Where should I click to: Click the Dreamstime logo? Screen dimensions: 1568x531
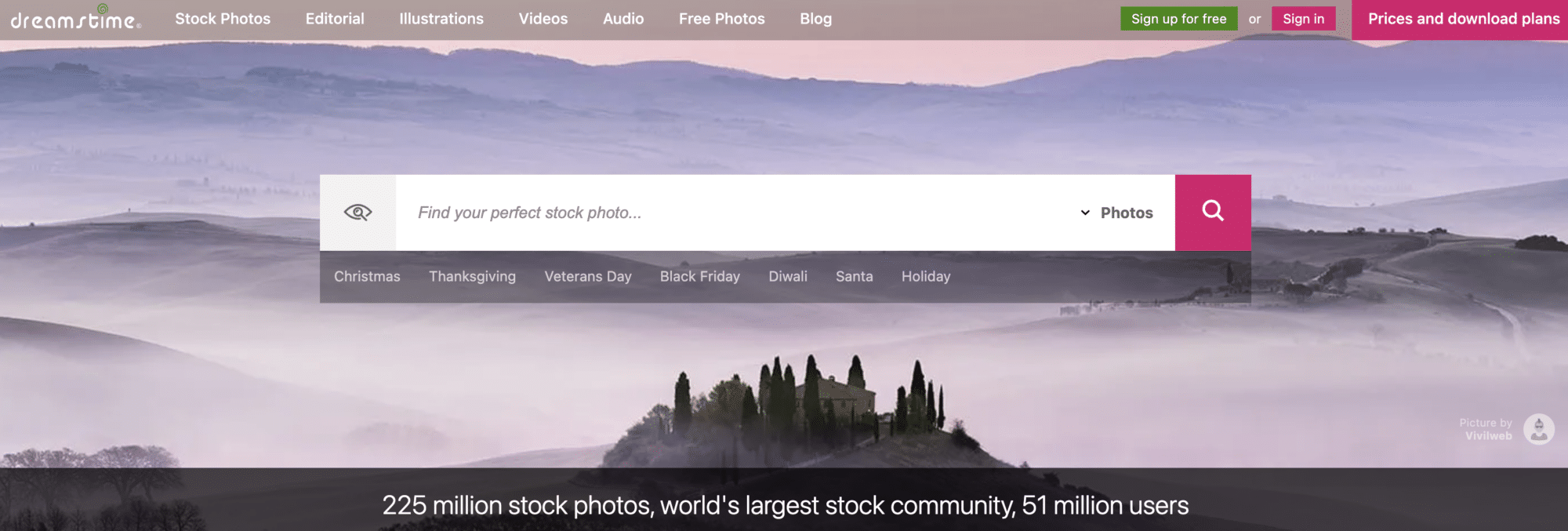tap(76, 18)
